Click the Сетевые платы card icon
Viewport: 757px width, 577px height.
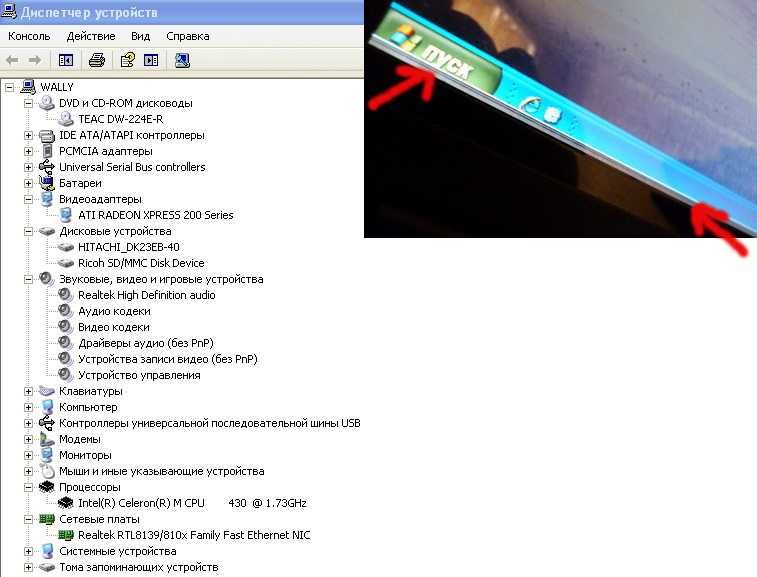click(47, 519)
